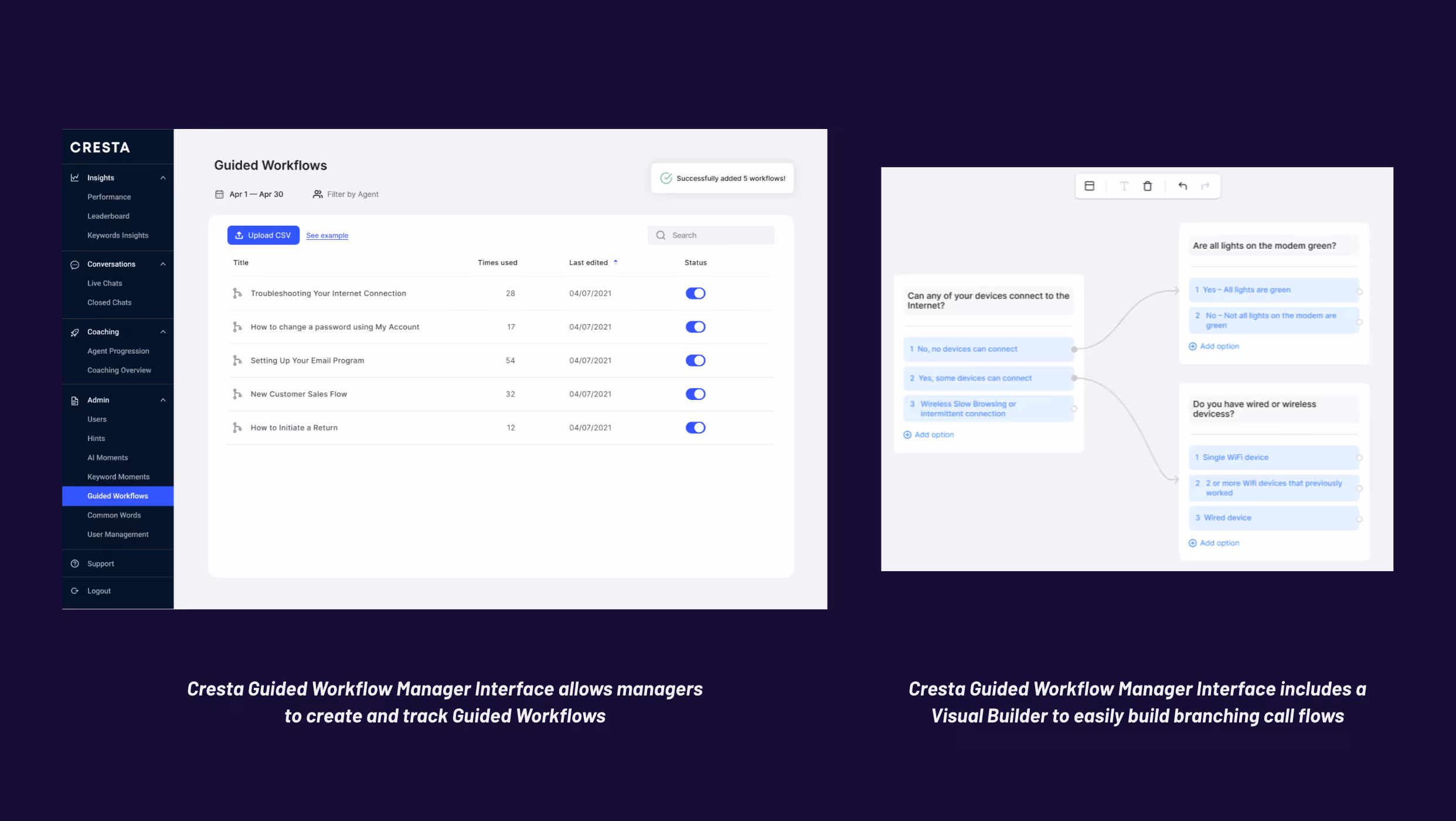Click the Upload CSV button
This screenshot has height=821, width=1456.
coord(263,235)
